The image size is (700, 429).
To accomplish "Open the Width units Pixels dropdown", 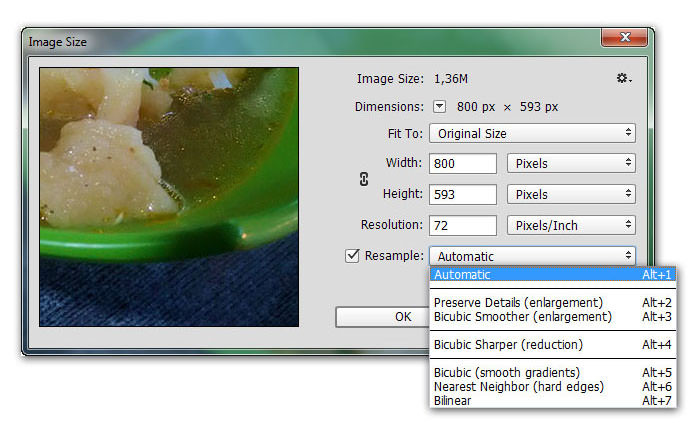I will [572, 163].
